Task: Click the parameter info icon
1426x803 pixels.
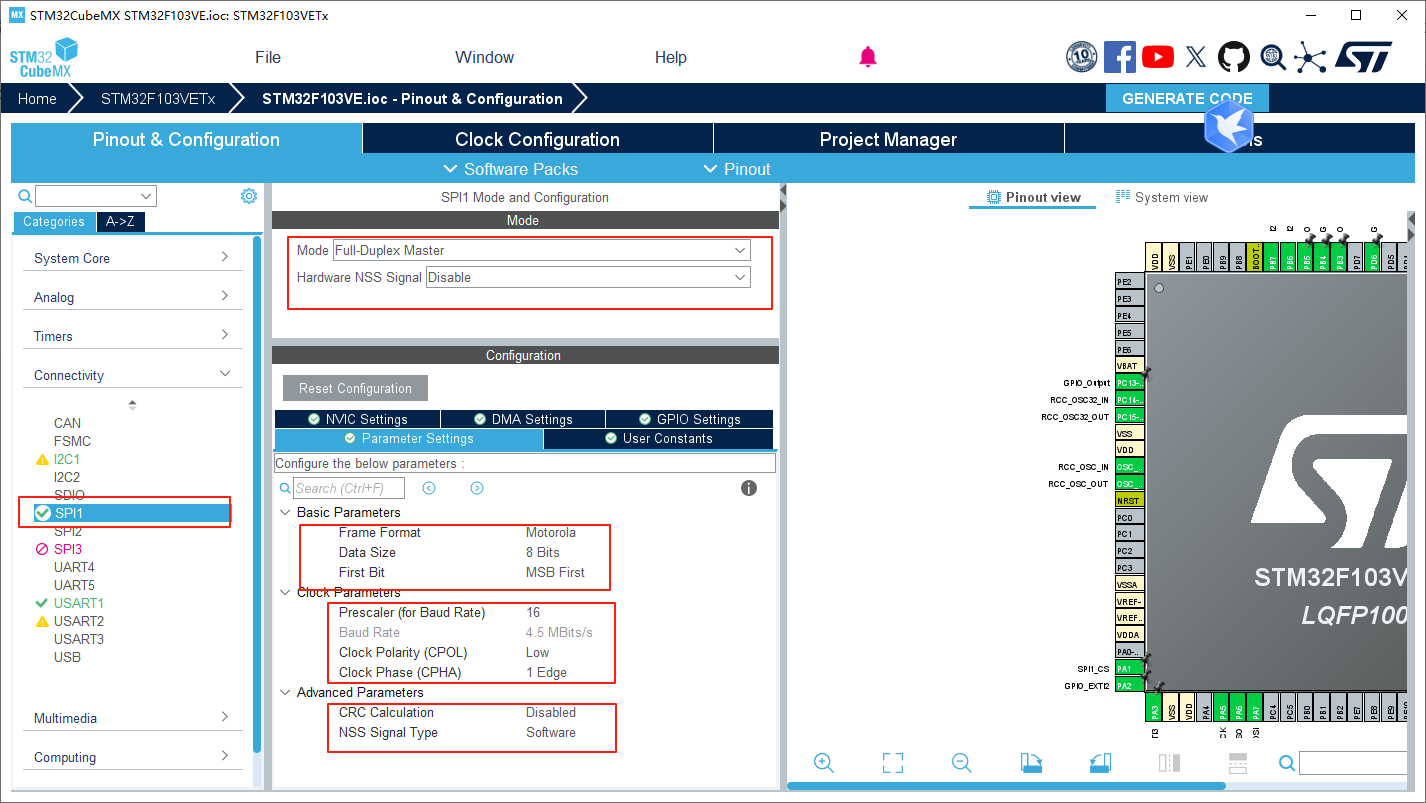Action: [748, 488]
